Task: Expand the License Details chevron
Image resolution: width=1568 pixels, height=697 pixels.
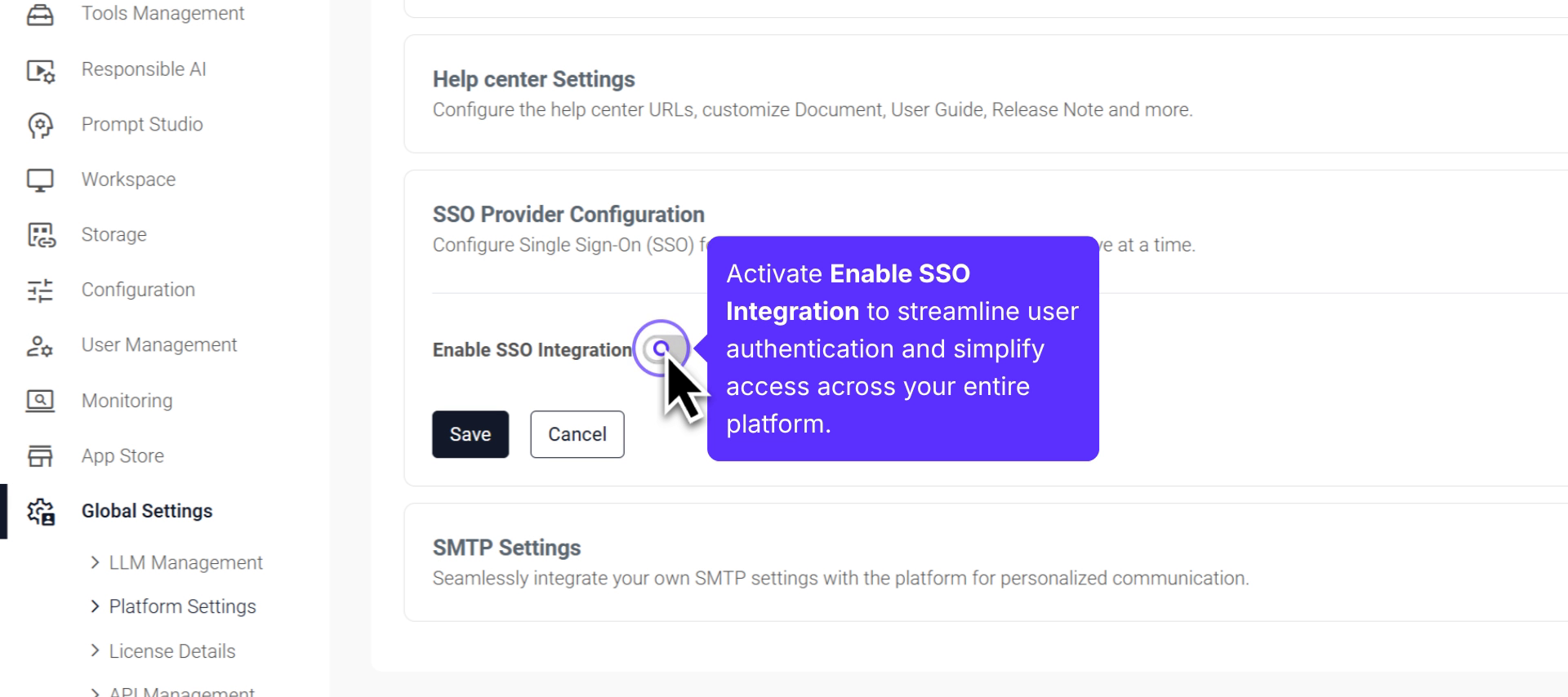Action: pyautogui.click(x=95, y=650)
